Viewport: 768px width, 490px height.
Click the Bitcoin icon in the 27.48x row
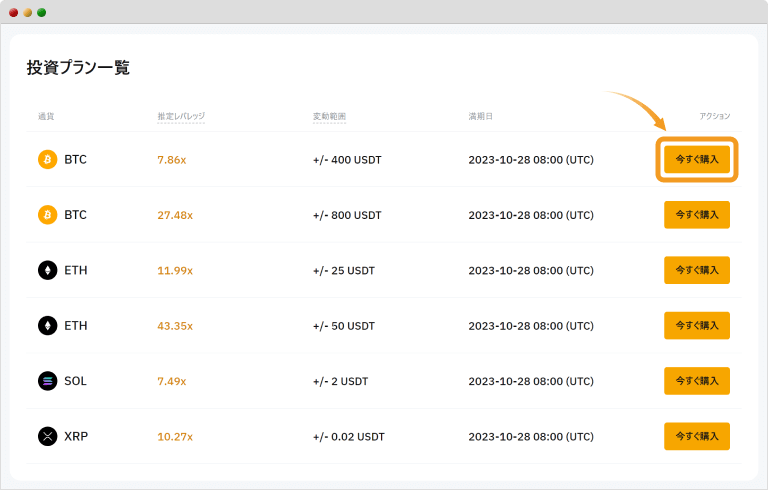pos(48,215)
